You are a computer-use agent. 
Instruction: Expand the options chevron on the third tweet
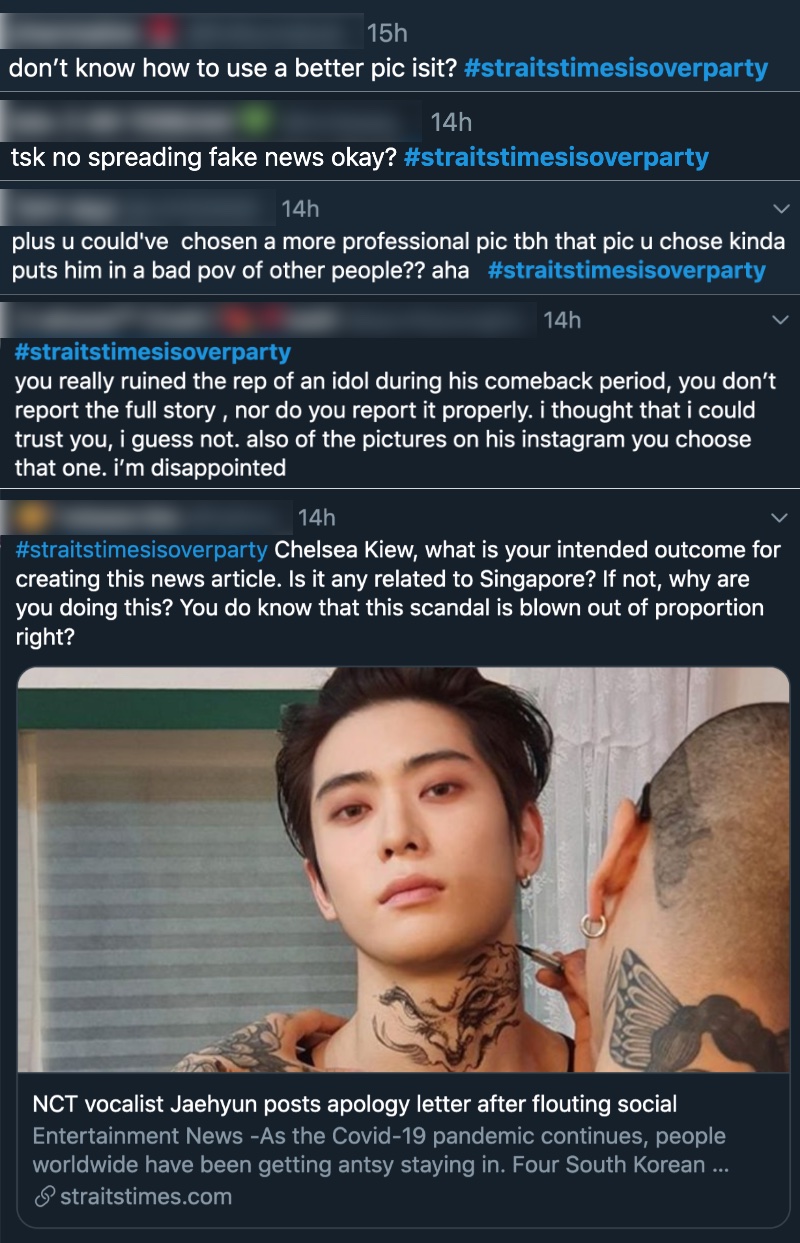[x=782, y=208]
